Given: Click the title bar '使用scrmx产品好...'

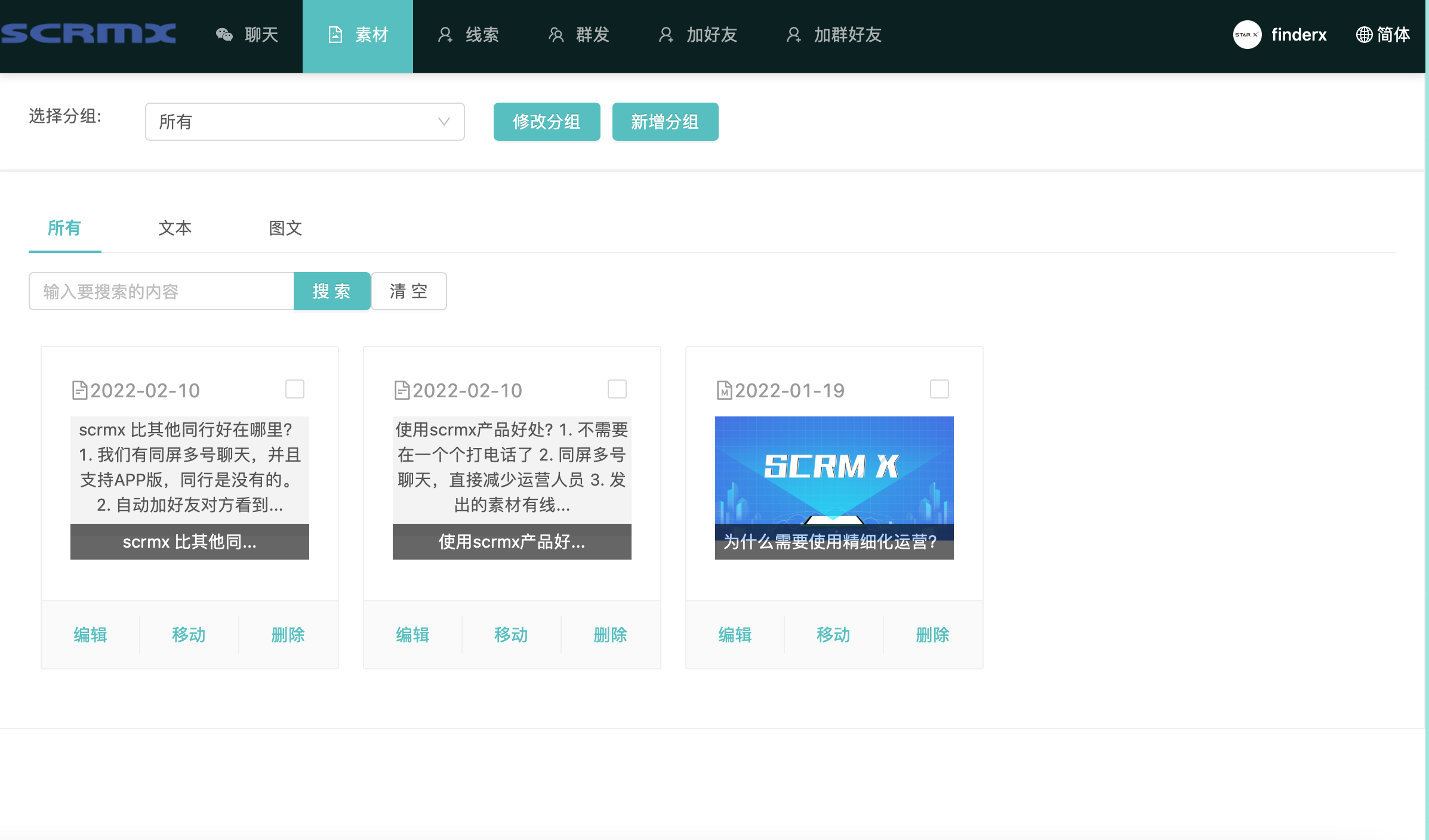Looking at the screenshot, I should (512, 542).
